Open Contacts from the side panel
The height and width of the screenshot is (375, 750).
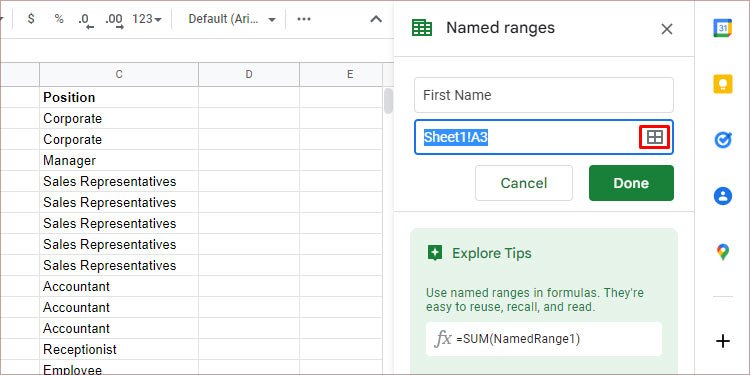pos(723,196)
